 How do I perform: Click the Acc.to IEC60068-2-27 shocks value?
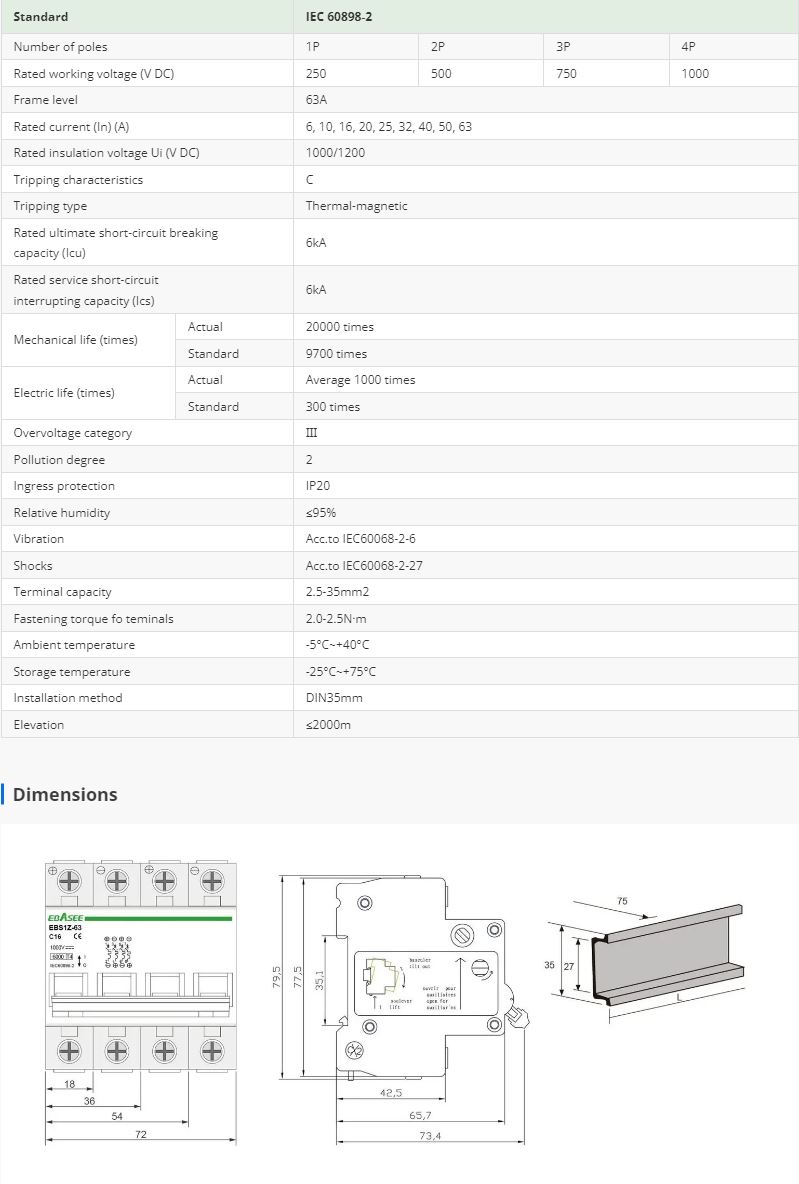pyautogui.click(x=364, y=566)
